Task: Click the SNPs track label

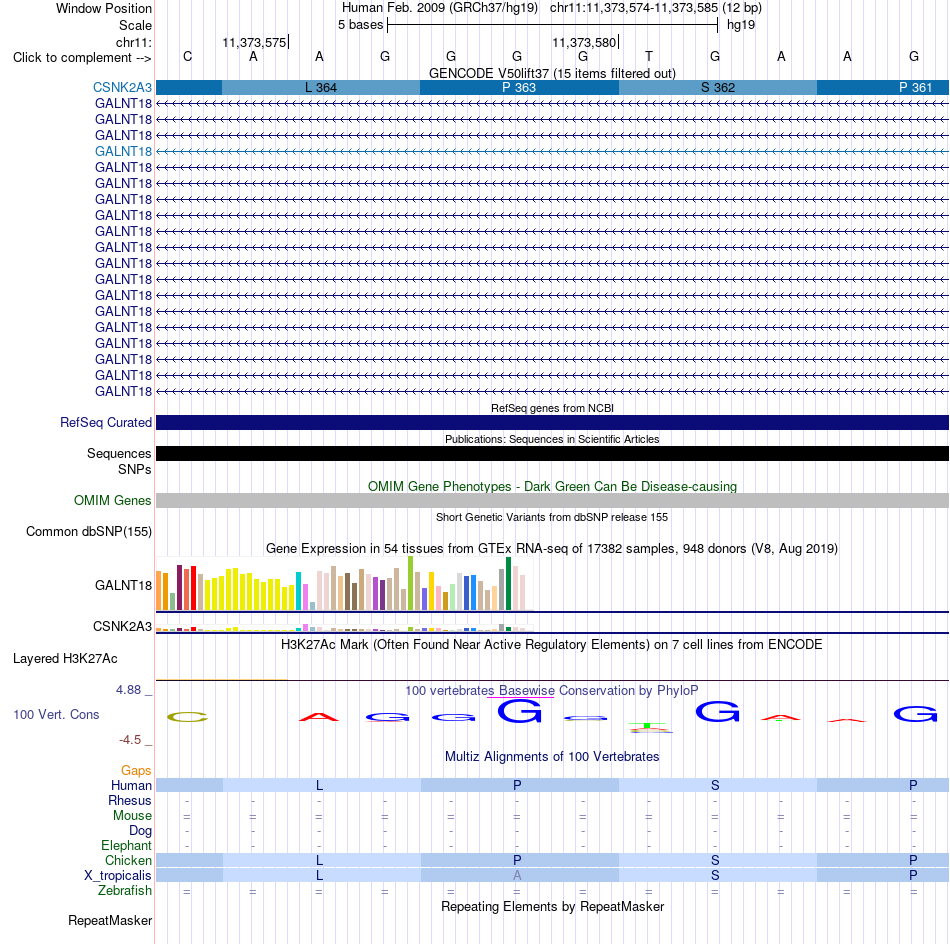Action: coord(135,470)
